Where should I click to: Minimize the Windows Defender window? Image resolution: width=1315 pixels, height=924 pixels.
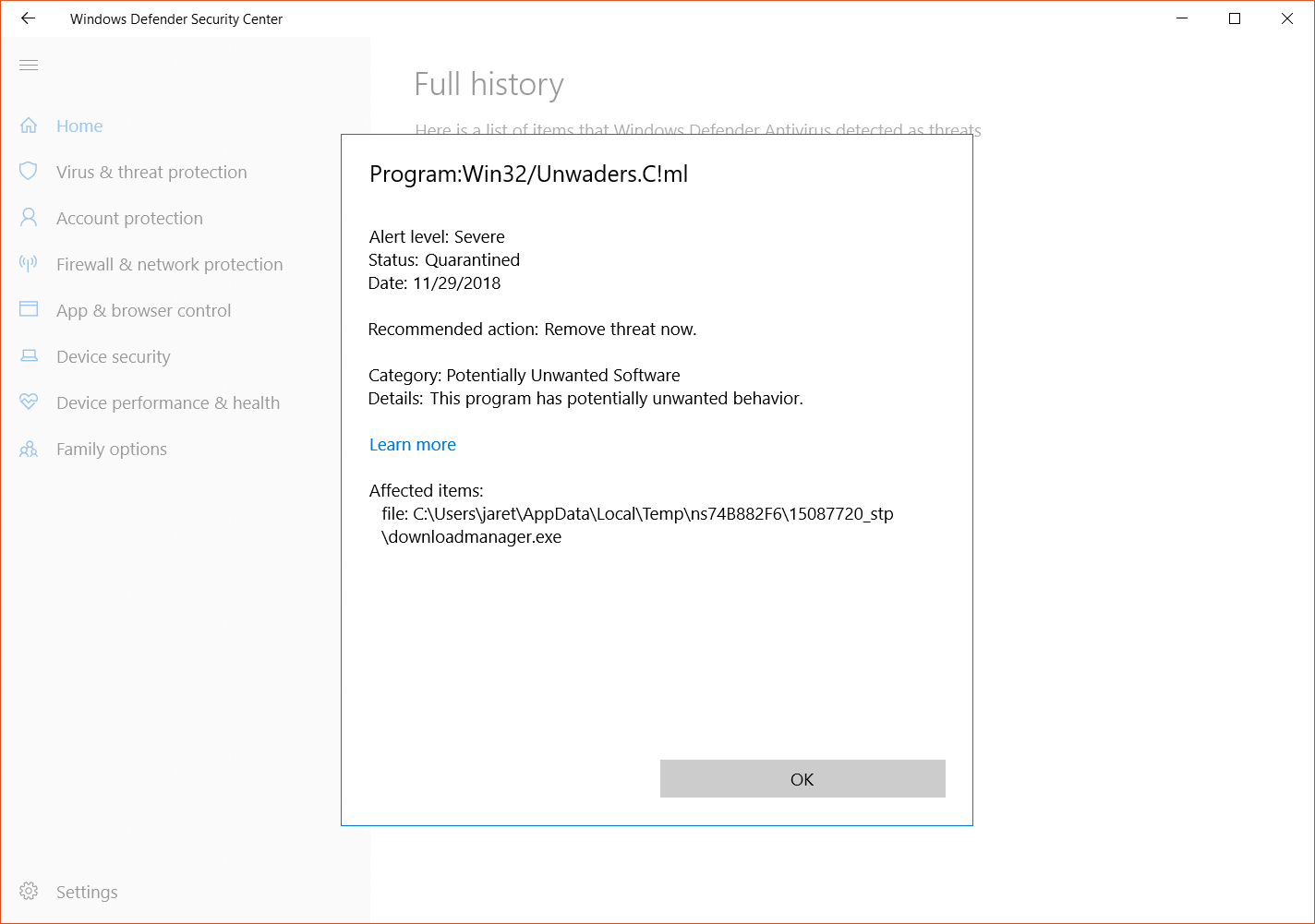[1182, 18]
